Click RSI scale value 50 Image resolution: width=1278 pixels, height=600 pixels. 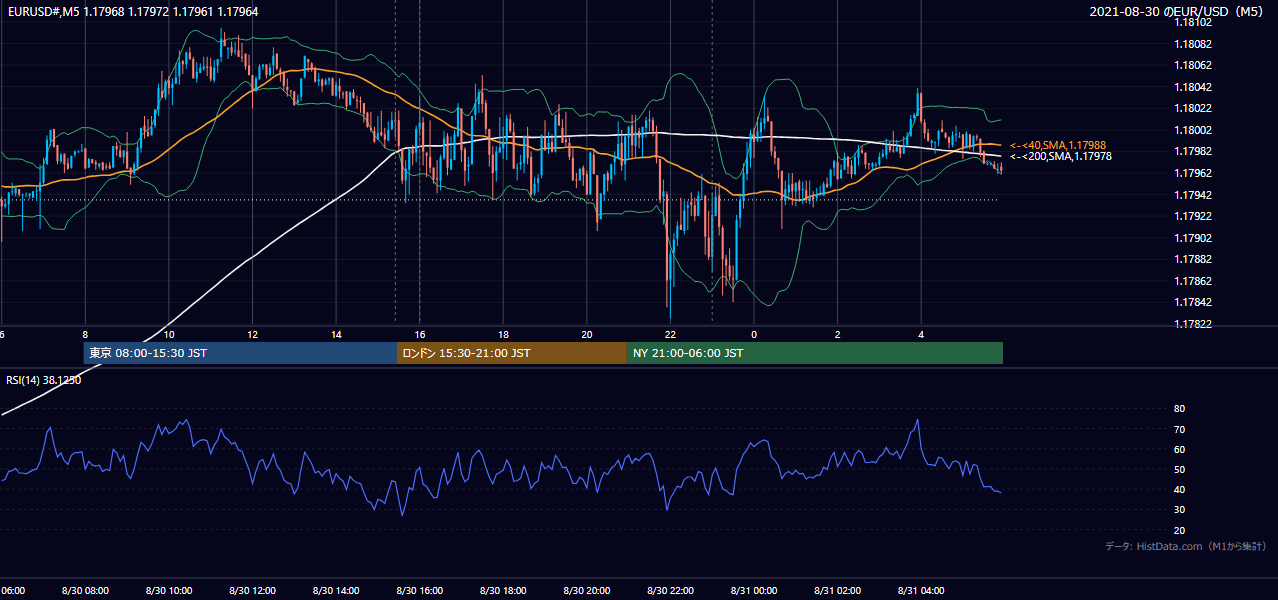coord(1179,470)
